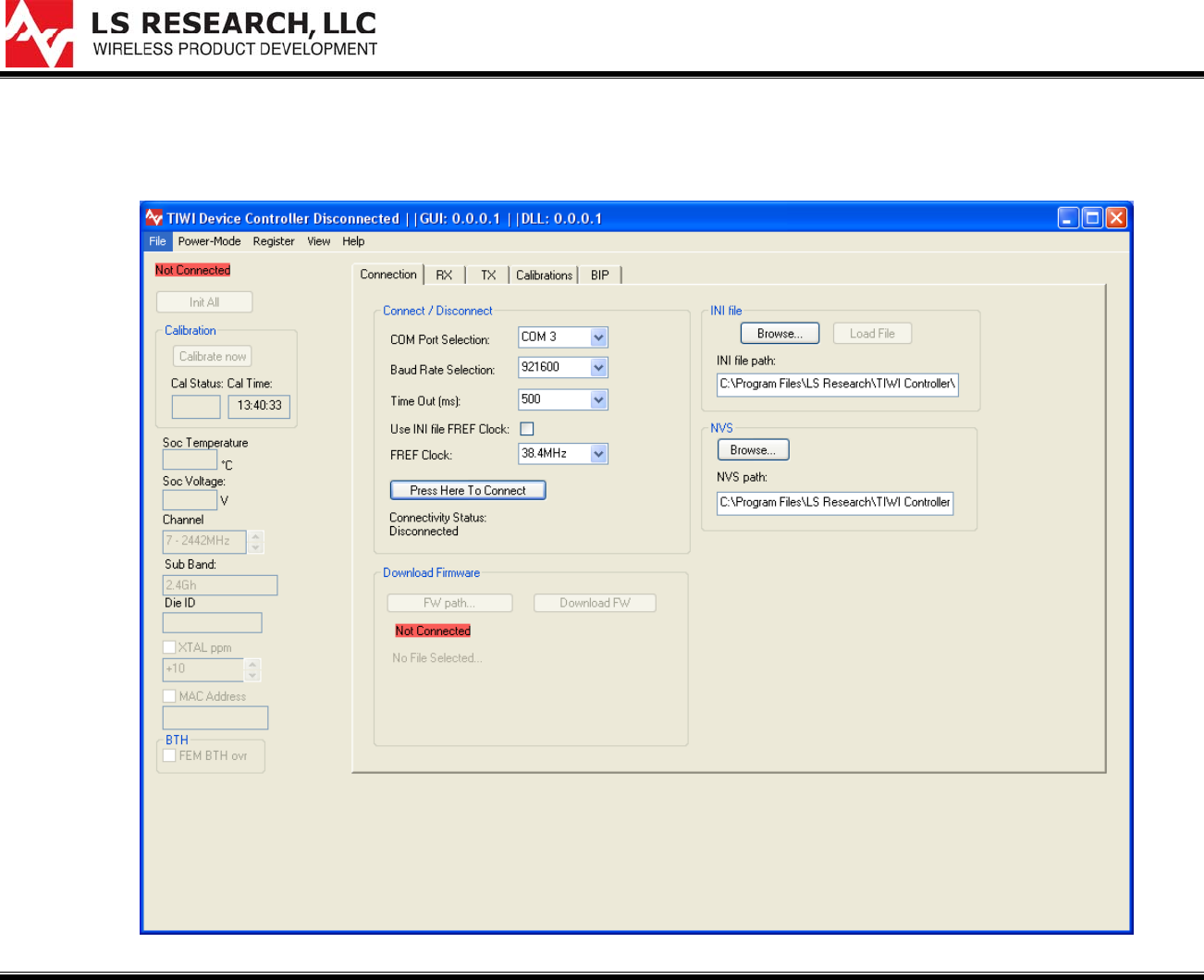Switch to the Calibrations tab

(544, 276)
